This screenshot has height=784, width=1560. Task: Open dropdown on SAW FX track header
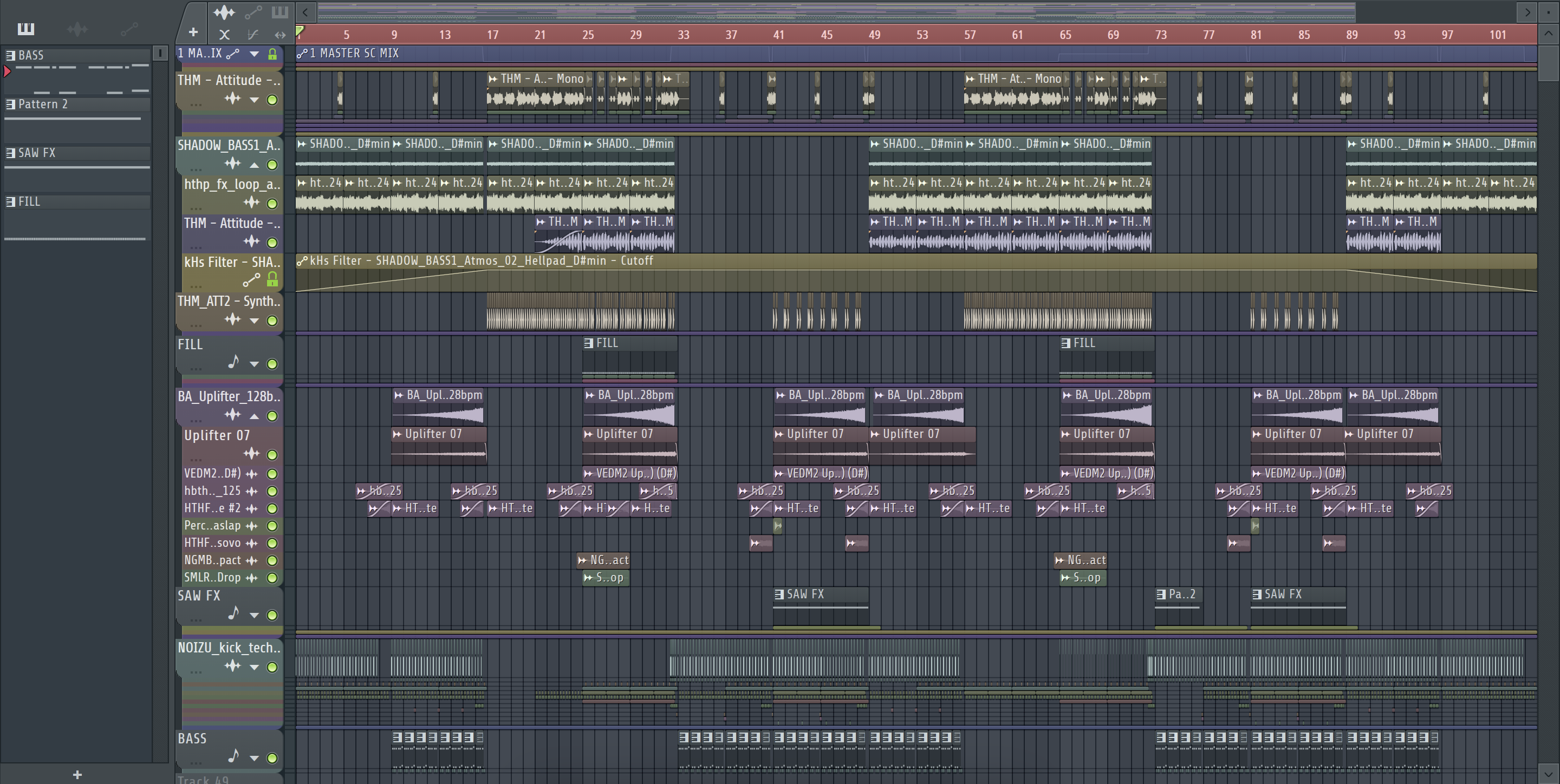click(255, 615)
